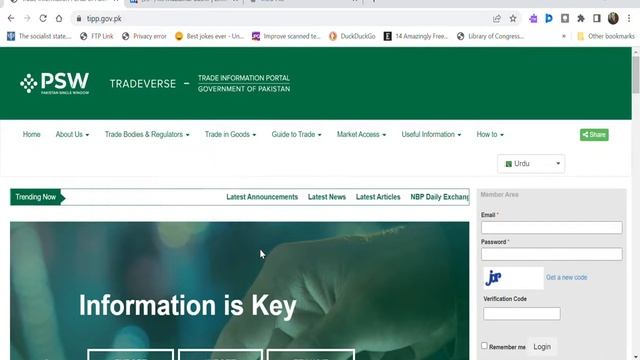The height and width of the screenshot is (360, 640).
Task: Reload the current page
Action: click(x=43, y=18)
